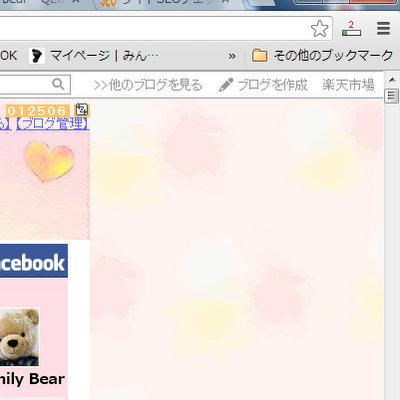Click the magnifier search icon
This screenshot has width=400, height=400.
point(58,84)
